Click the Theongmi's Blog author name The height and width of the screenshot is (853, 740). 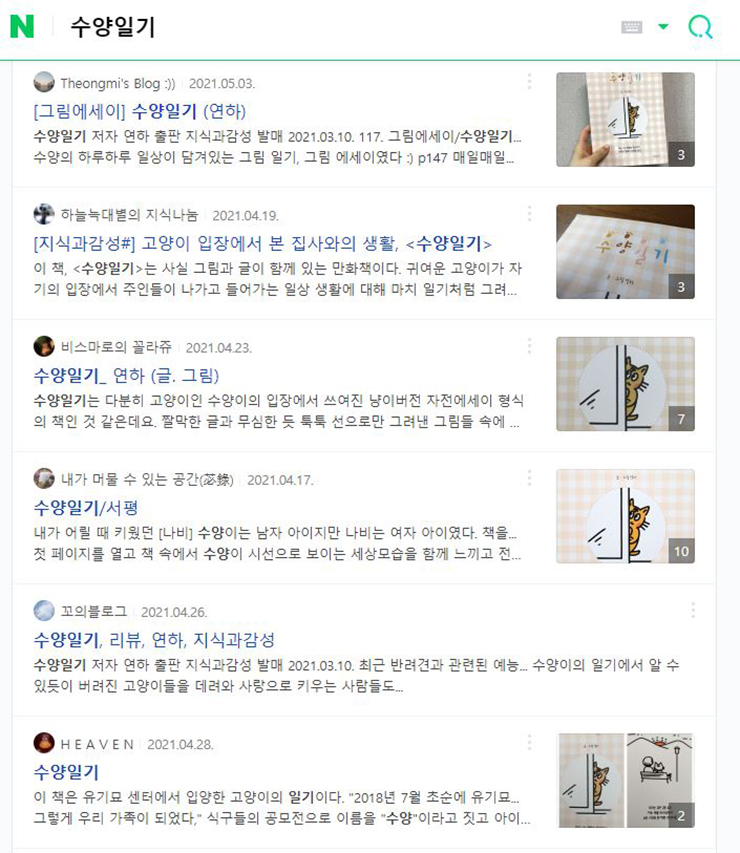[118, 83]
